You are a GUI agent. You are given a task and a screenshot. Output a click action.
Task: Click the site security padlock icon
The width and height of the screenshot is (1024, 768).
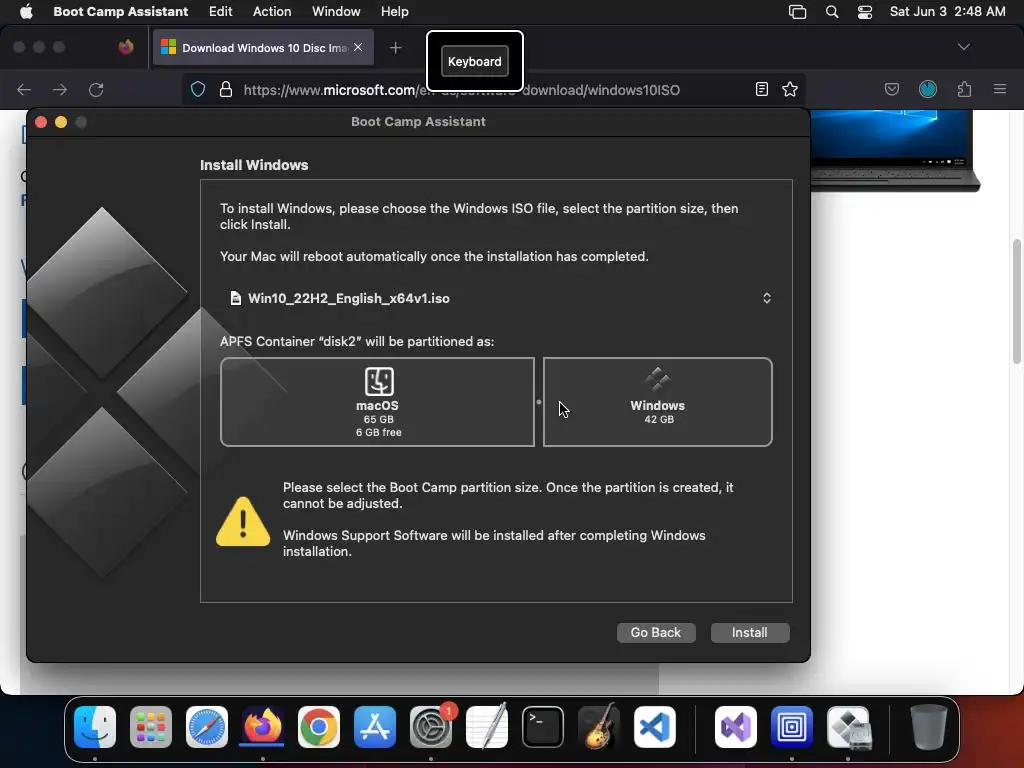[226, 89]
